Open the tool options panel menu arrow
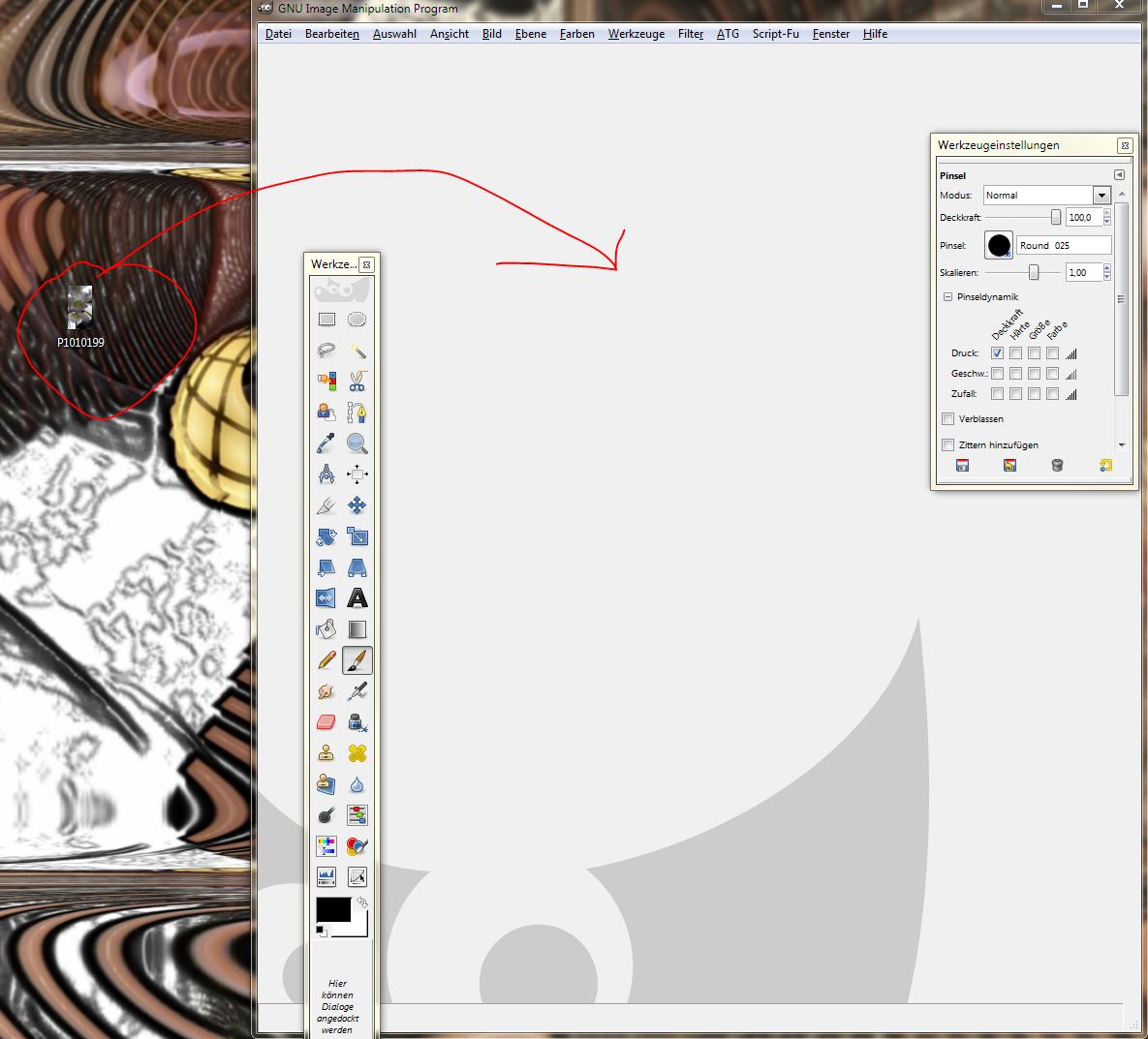This screenshot has width=1148, height=1039. tap(1119, 175)
